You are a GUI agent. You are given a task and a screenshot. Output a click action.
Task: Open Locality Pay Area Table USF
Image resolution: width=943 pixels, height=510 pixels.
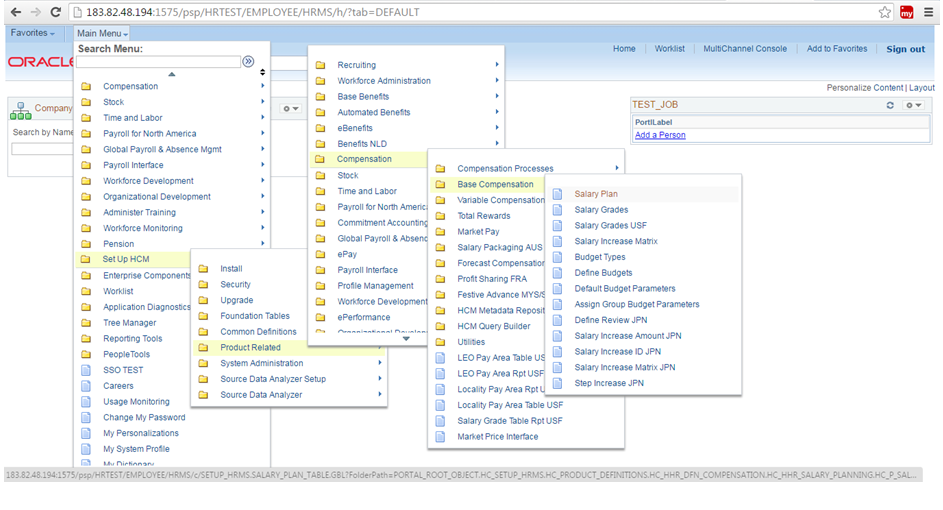[x=510, y=405]
